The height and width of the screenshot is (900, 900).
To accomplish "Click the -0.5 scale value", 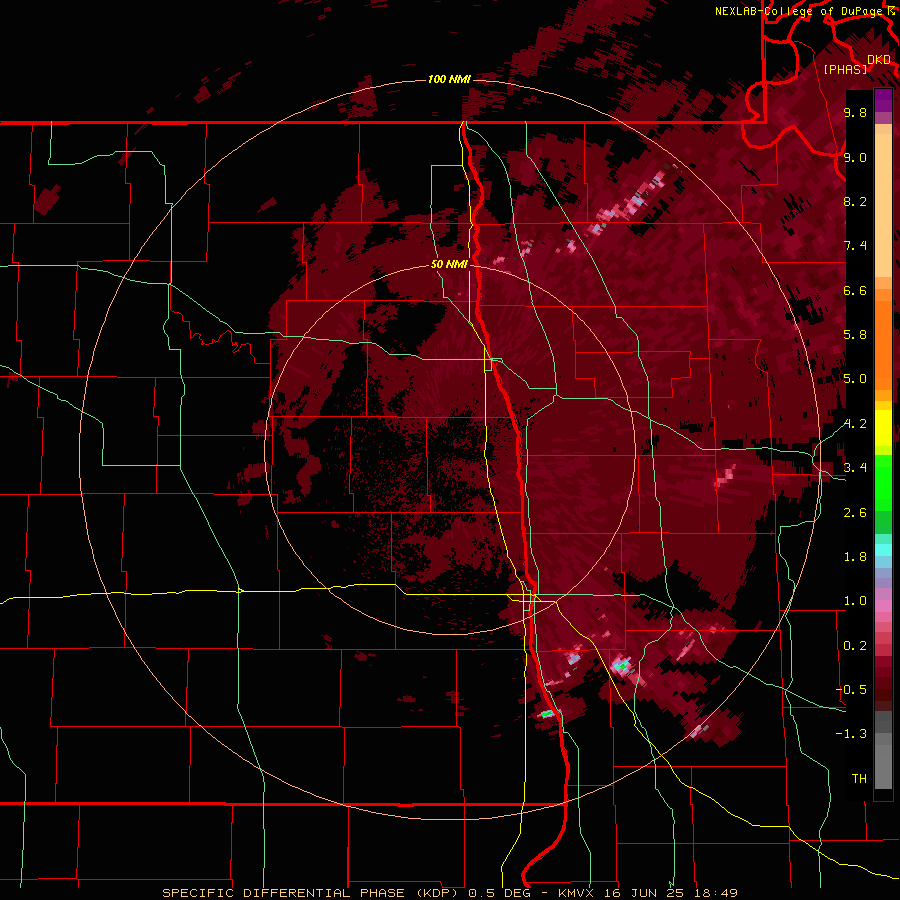I will coord(851,690).
